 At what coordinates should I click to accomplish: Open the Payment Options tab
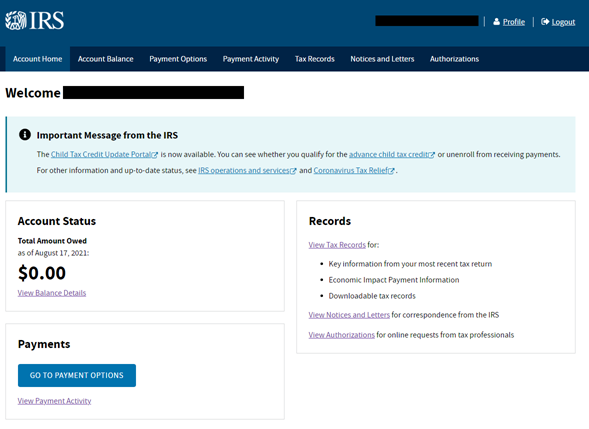coord(178,59)
